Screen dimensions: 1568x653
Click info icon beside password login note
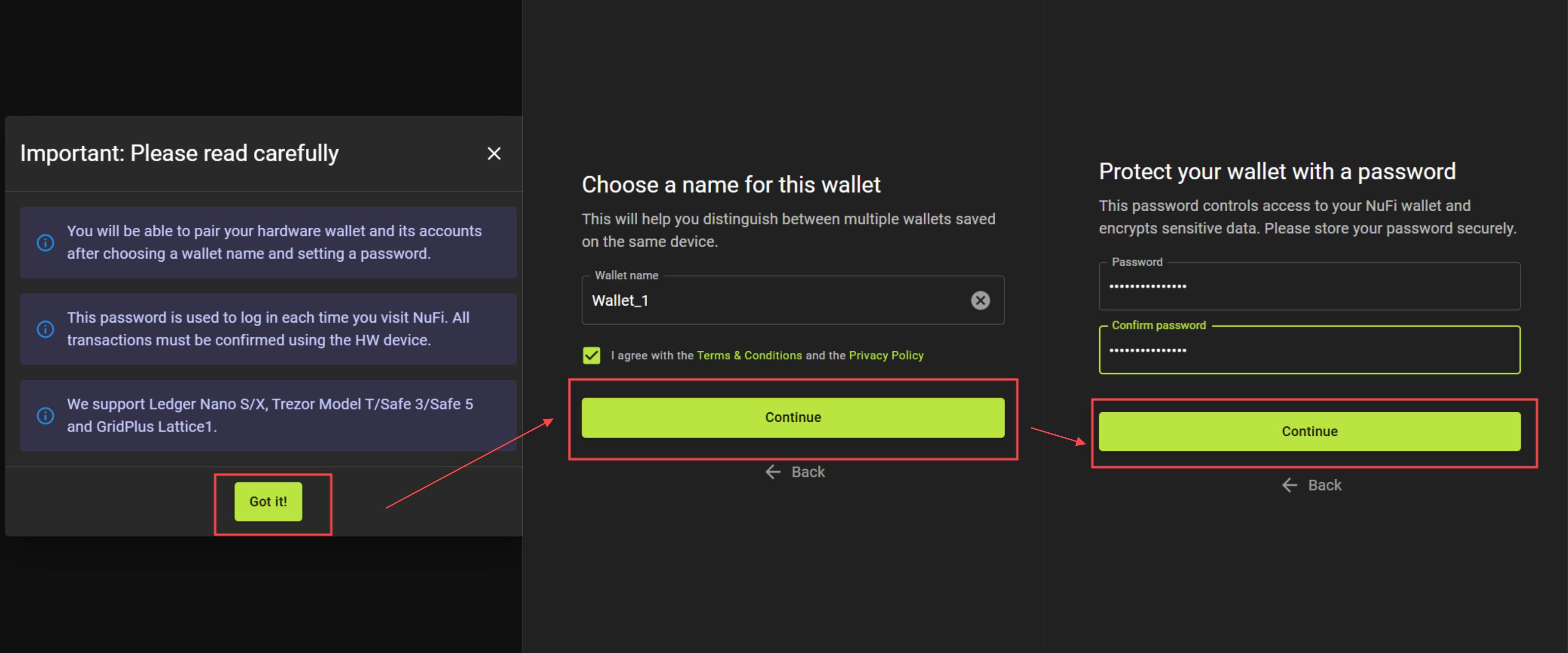[x=46, y=329]
